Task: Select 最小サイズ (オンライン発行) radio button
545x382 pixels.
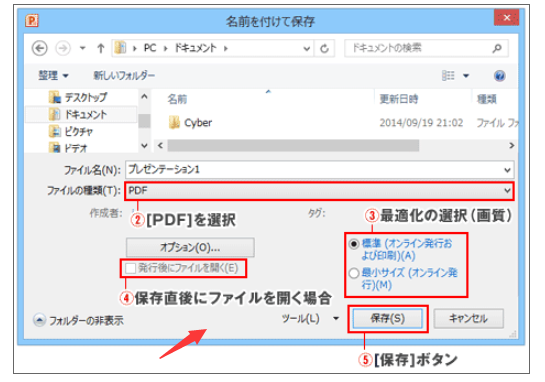Action: (x=354, y=274)
